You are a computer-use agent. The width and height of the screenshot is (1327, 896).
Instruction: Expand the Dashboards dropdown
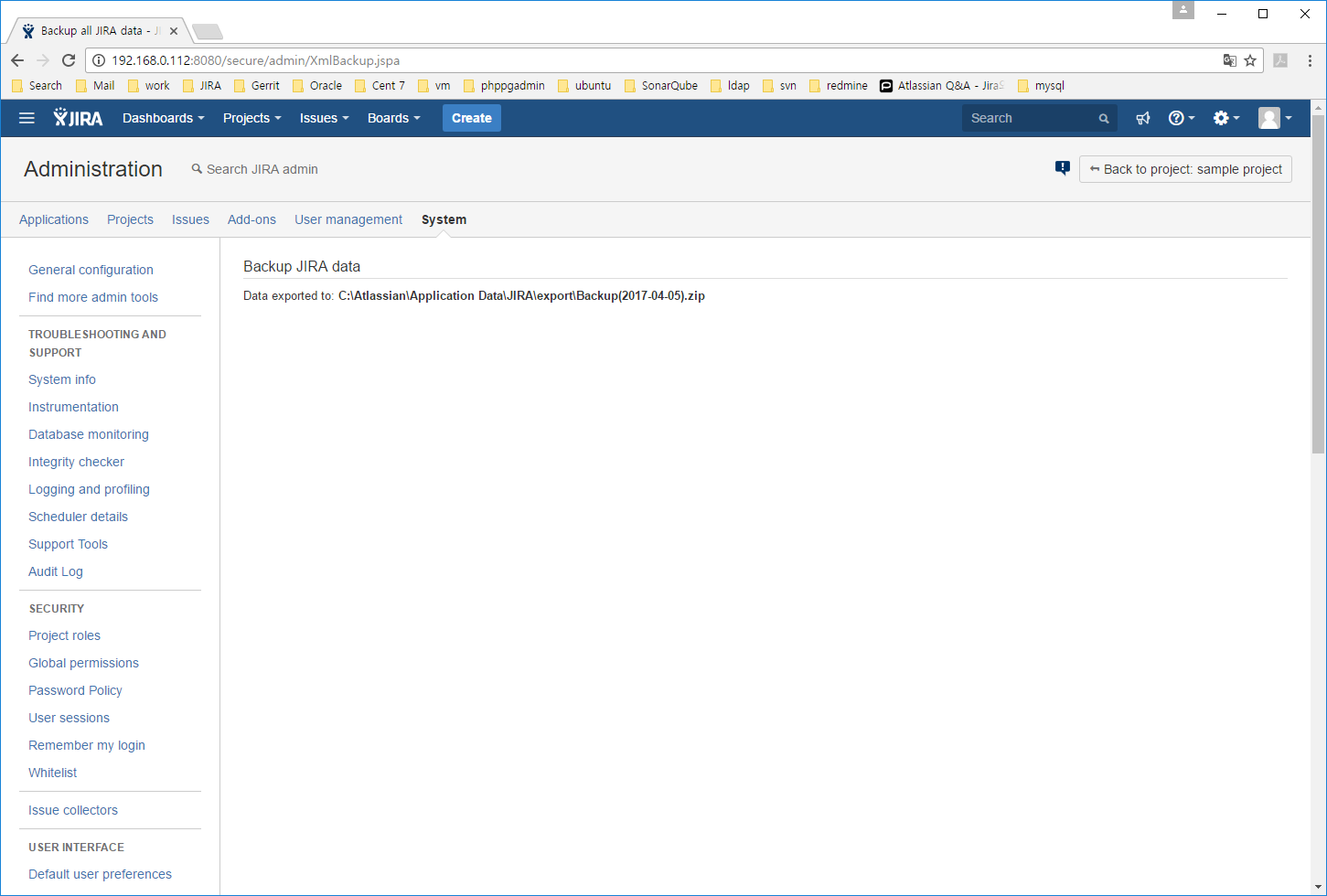coord(163,118)
